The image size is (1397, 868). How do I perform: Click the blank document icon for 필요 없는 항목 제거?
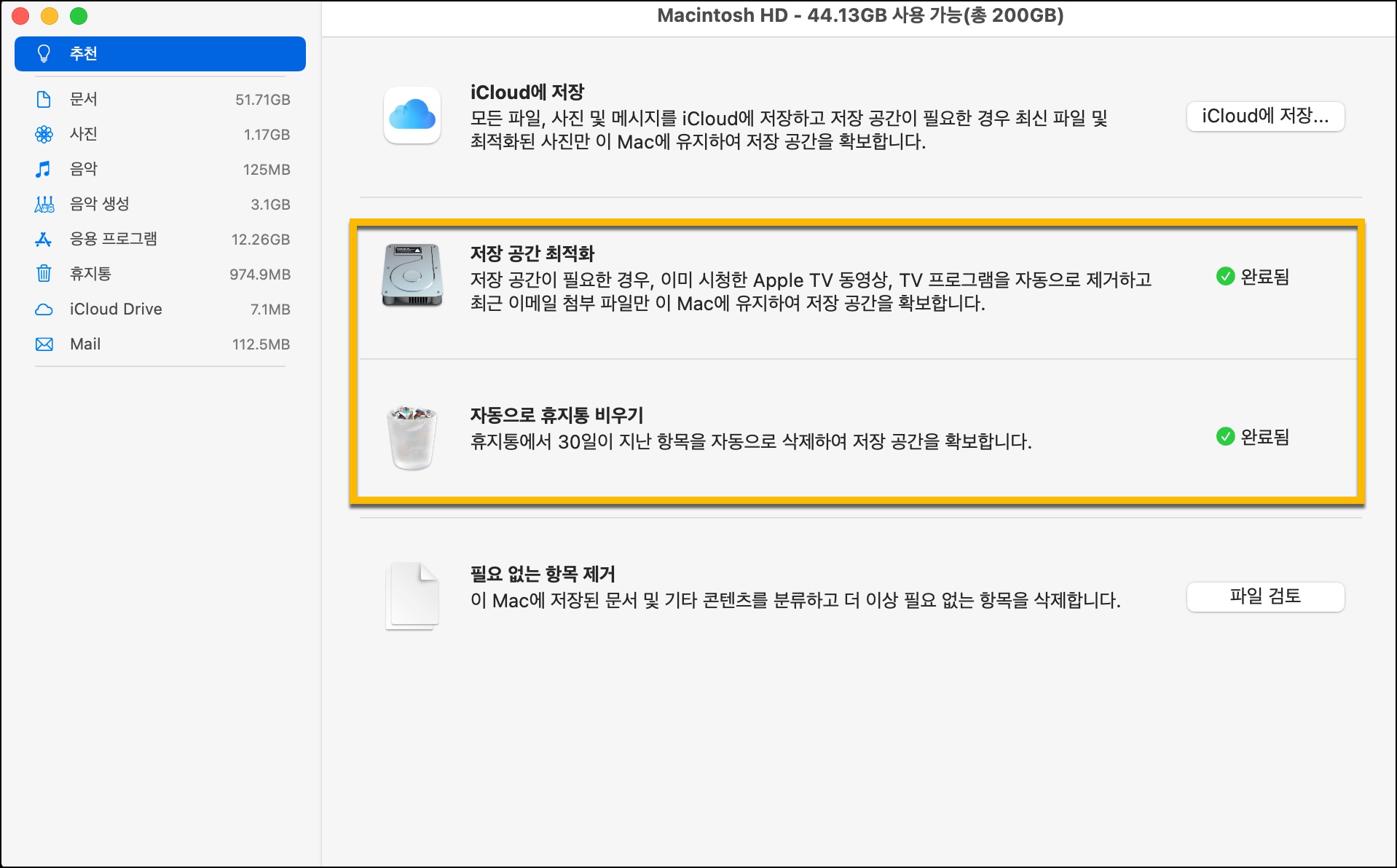coord(412,596)
